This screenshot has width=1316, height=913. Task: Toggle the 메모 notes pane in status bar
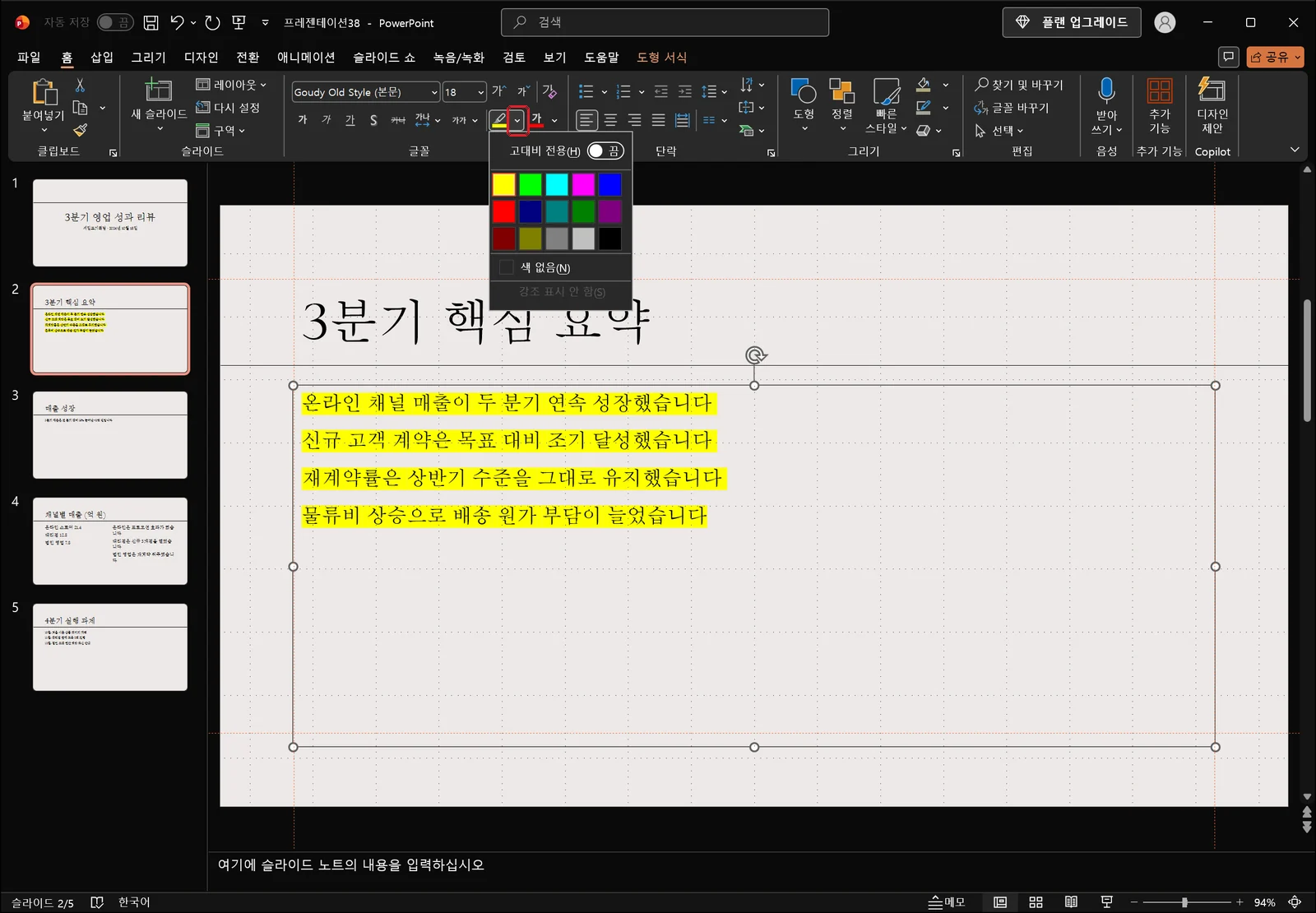coord(947,902)
